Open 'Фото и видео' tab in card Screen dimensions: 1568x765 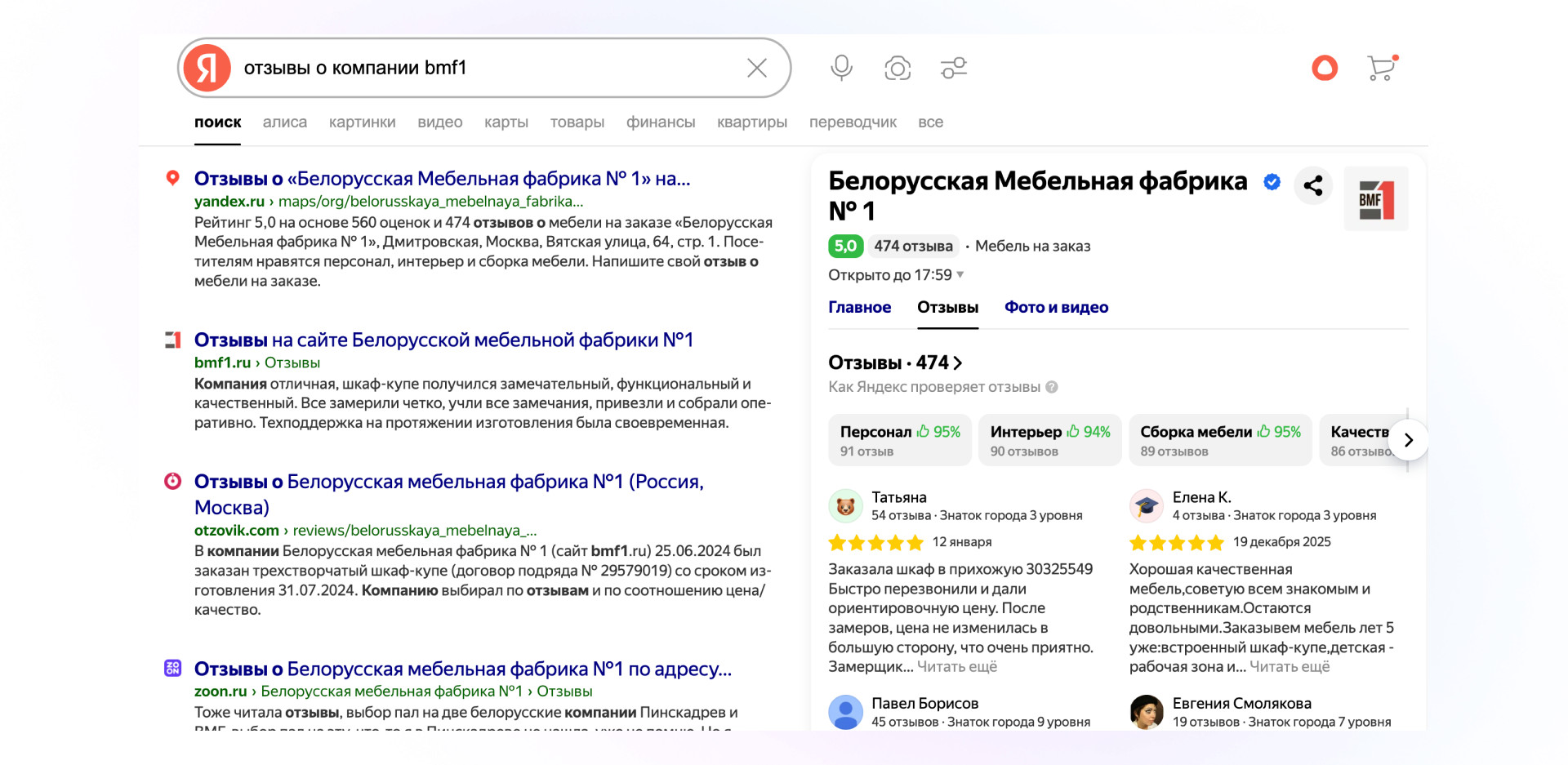[1056, 308]
